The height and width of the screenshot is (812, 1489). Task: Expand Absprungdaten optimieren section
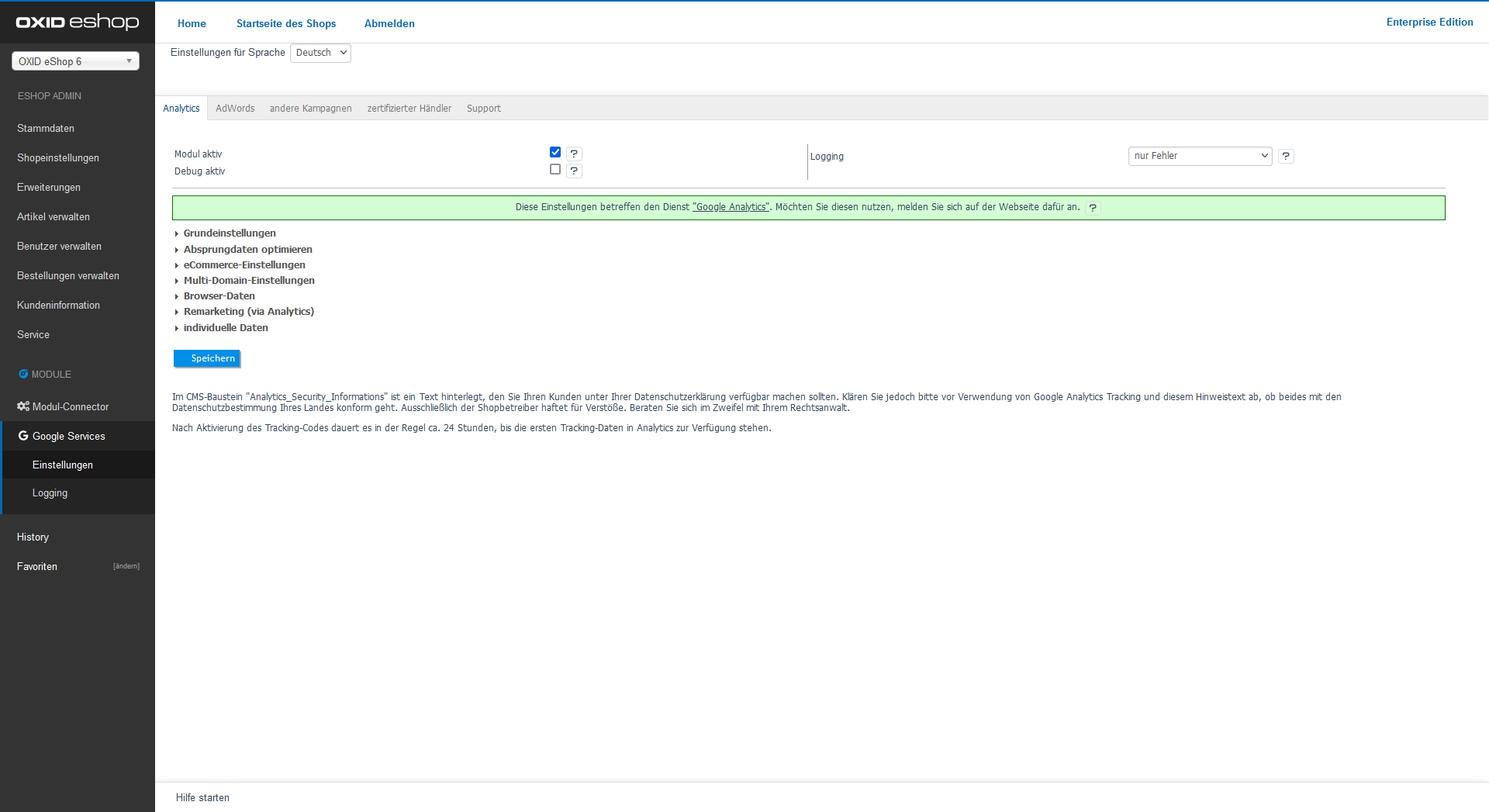pos(247,250)
